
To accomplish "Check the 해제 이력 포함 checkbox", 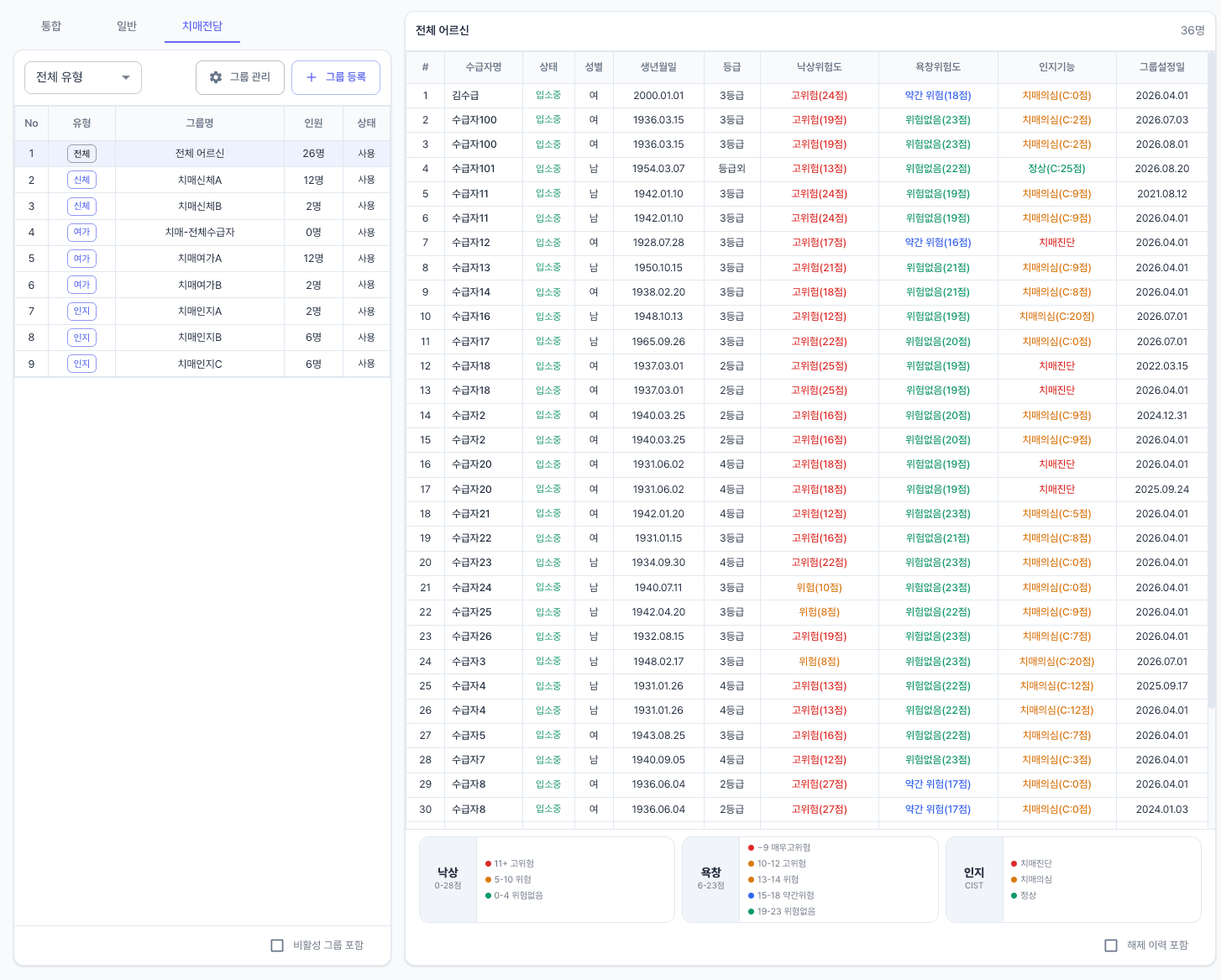I will [1111, 946].
